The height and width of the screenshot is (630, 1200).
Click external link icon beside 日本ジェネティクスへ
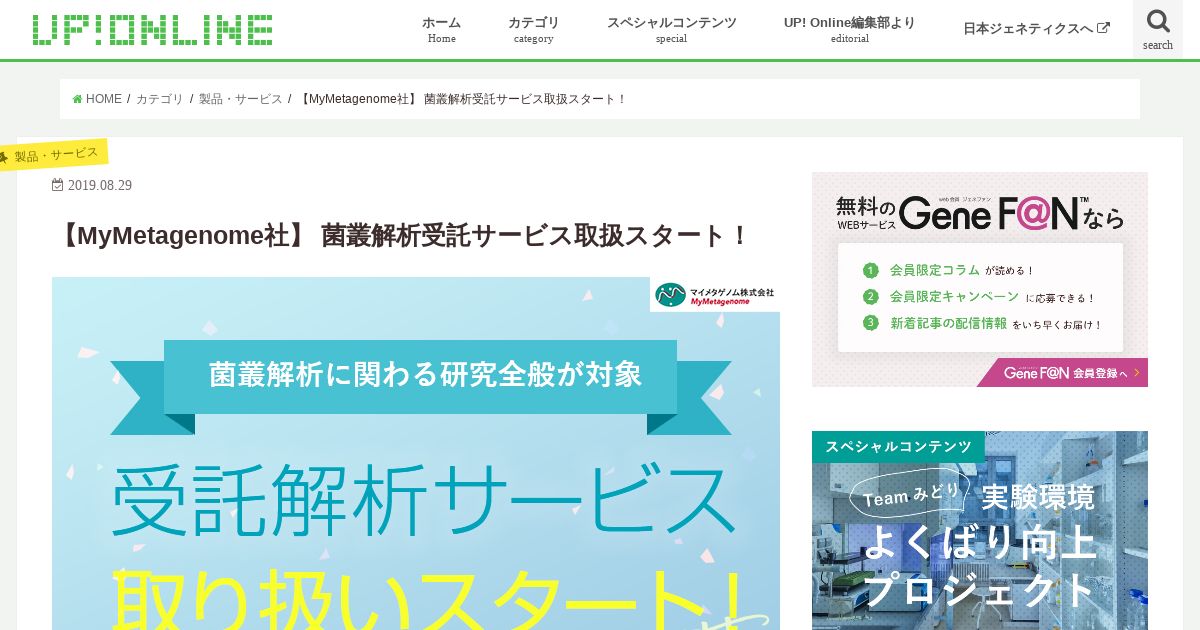1104,28
